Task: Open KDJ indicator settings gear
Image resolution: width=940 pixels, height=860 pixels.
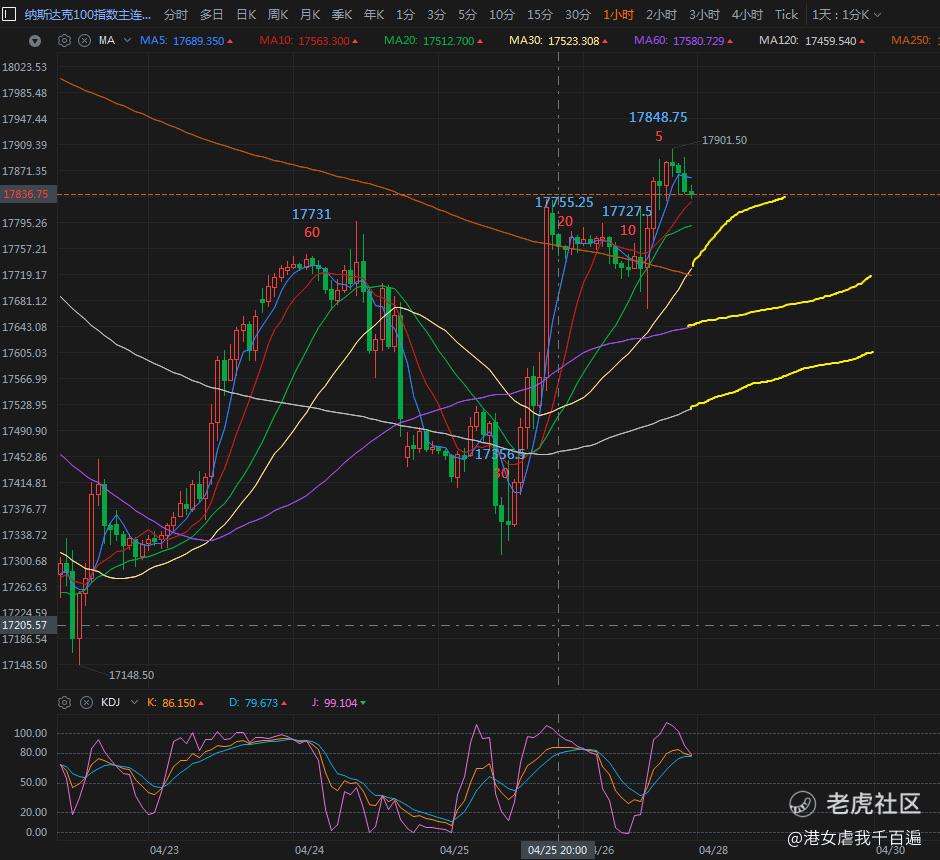Action: 64,702
